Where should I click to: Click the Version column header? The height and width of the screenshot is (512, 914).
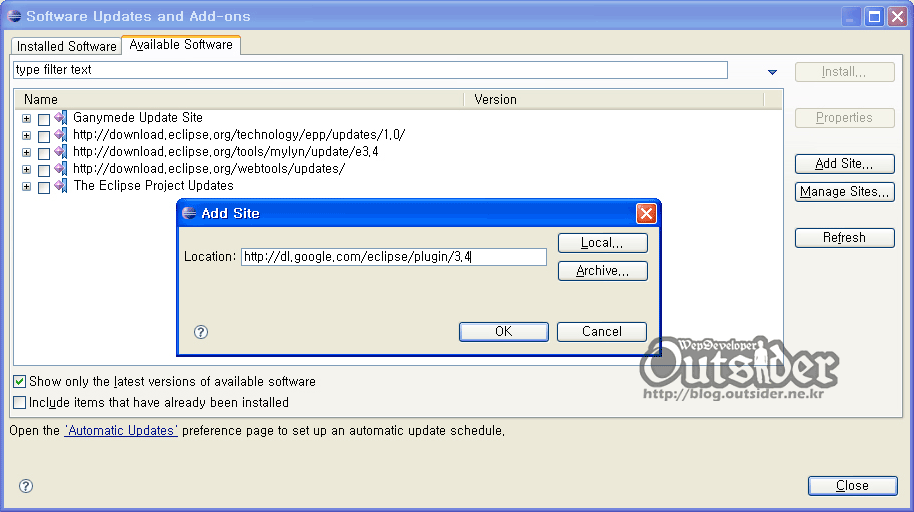[614, 100]
